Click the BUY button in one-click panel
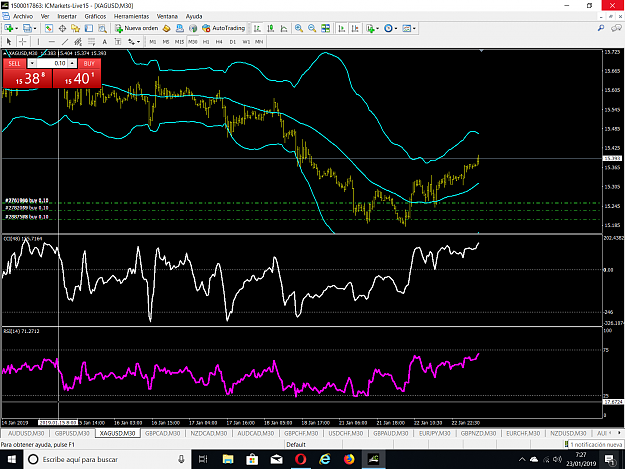Image resolution: width=625 pixels, height=469 pixels. coord(89,63)
